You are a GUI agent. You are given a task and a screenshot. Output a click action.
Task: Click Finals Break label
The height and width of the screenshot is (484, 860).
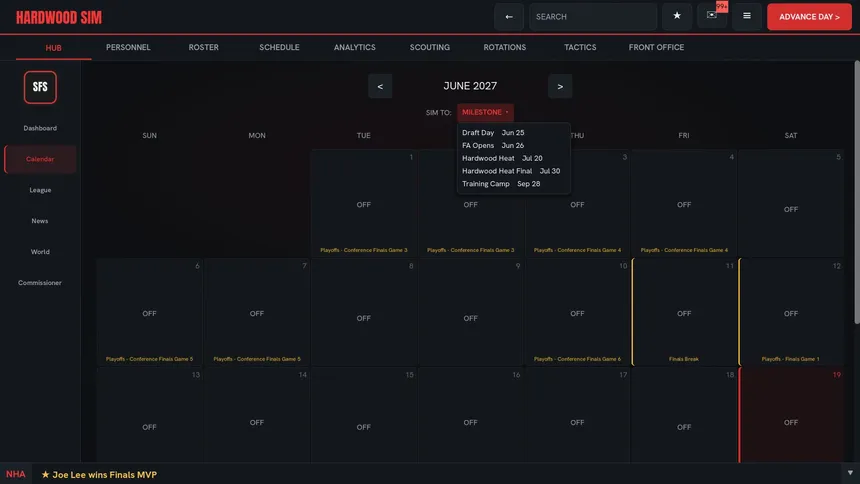[683, 359]
